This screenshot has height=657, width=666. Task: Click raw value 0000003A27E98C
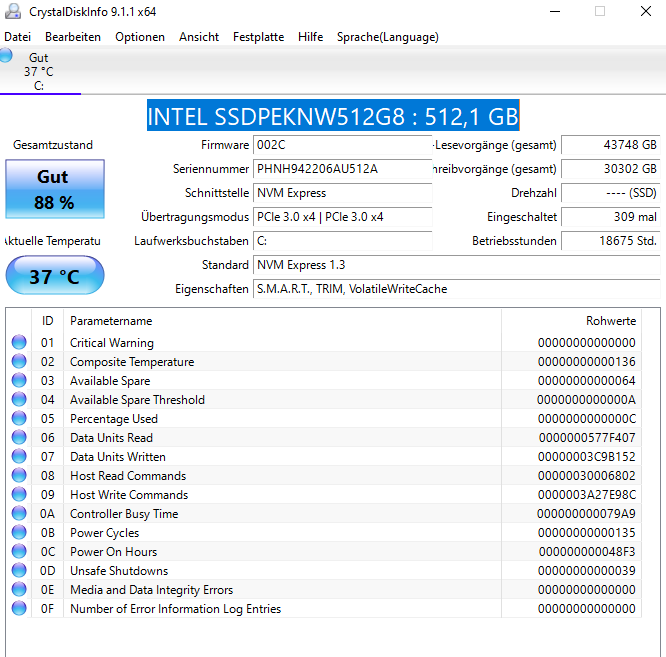[x=587, y=495]
